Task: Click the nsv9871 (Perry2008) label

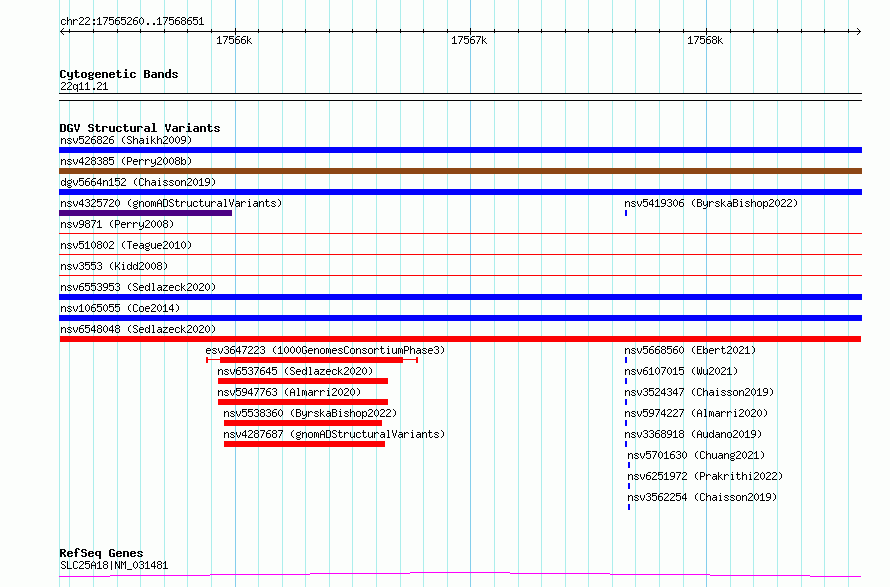Action: click(117, 224)
